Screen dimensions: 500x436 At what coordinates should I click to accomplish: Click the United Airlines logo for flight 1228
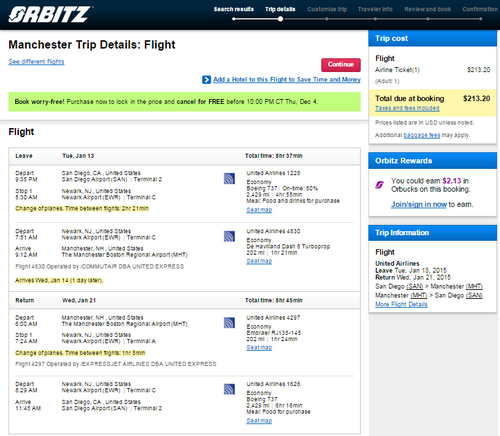(229, 179)
